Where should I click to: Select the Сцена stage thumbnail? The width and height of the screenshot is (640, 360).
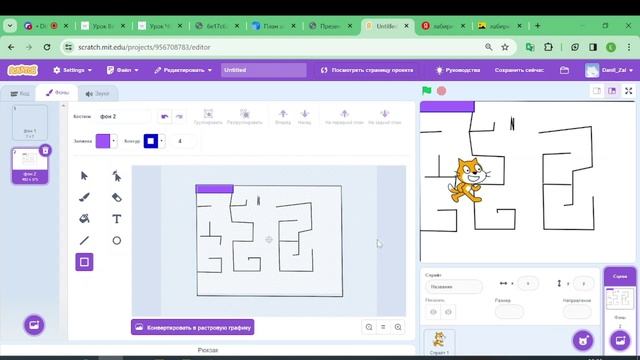click(x=620, y=298)
